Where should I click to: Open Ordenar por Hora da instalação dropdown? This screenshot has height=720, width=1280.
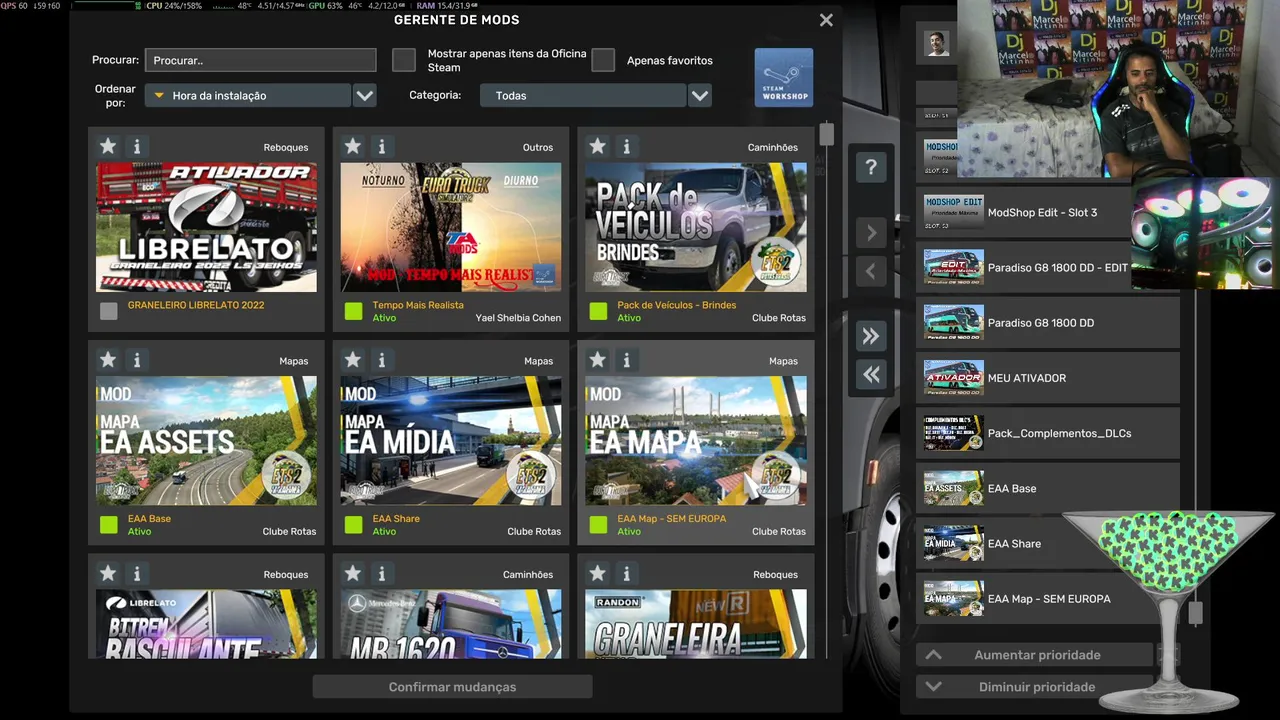pyautogui.click(x=248, y=95)
